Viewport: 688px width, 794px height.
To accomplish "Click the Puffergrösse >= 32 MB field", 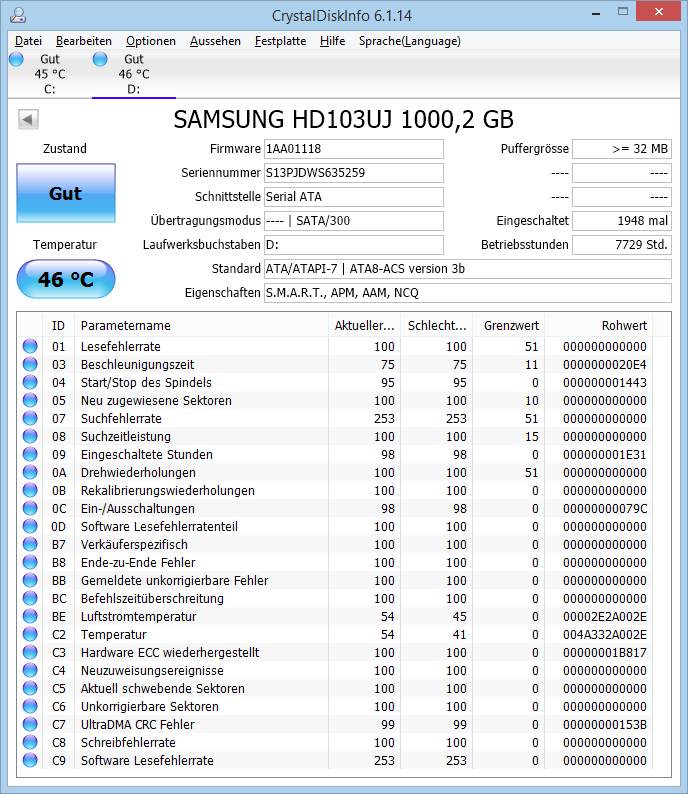I will pyautogui.click(x=622, y=149).
